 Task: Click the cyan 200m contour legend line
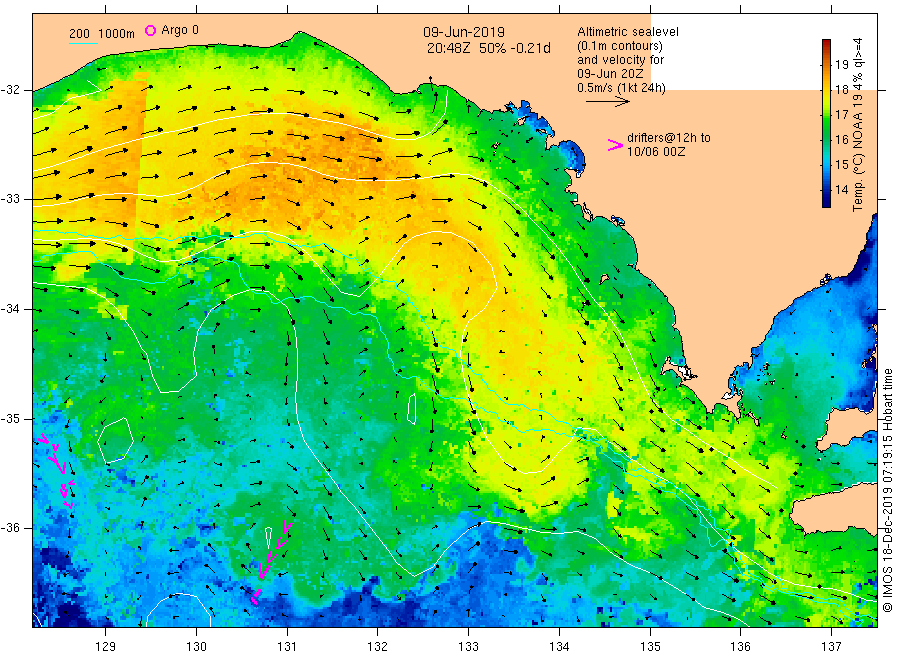83,43
